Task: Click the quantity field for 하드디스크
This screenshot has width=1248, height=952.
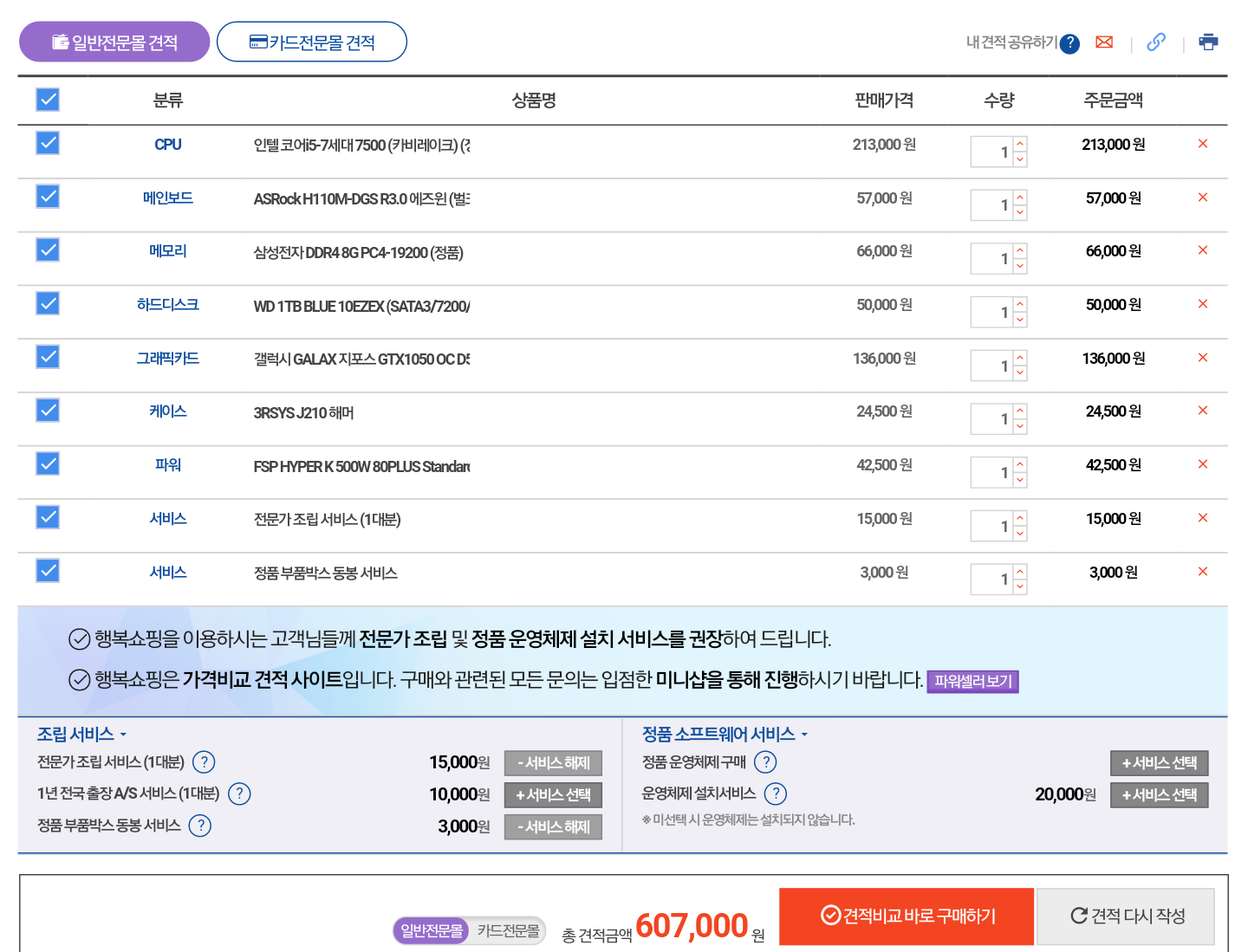Action: pos(991,312)
